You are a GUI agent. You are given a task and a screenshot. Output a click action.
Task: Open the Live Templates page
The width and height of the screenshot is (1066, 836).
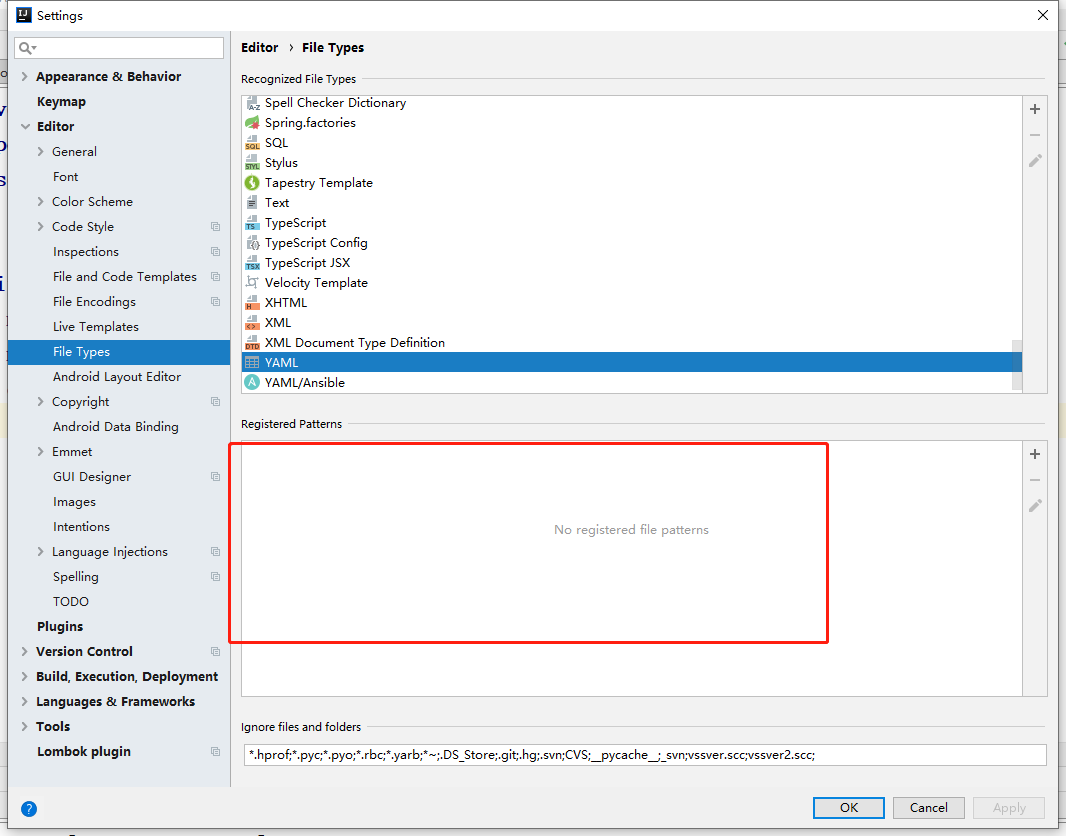pos(96,327)
